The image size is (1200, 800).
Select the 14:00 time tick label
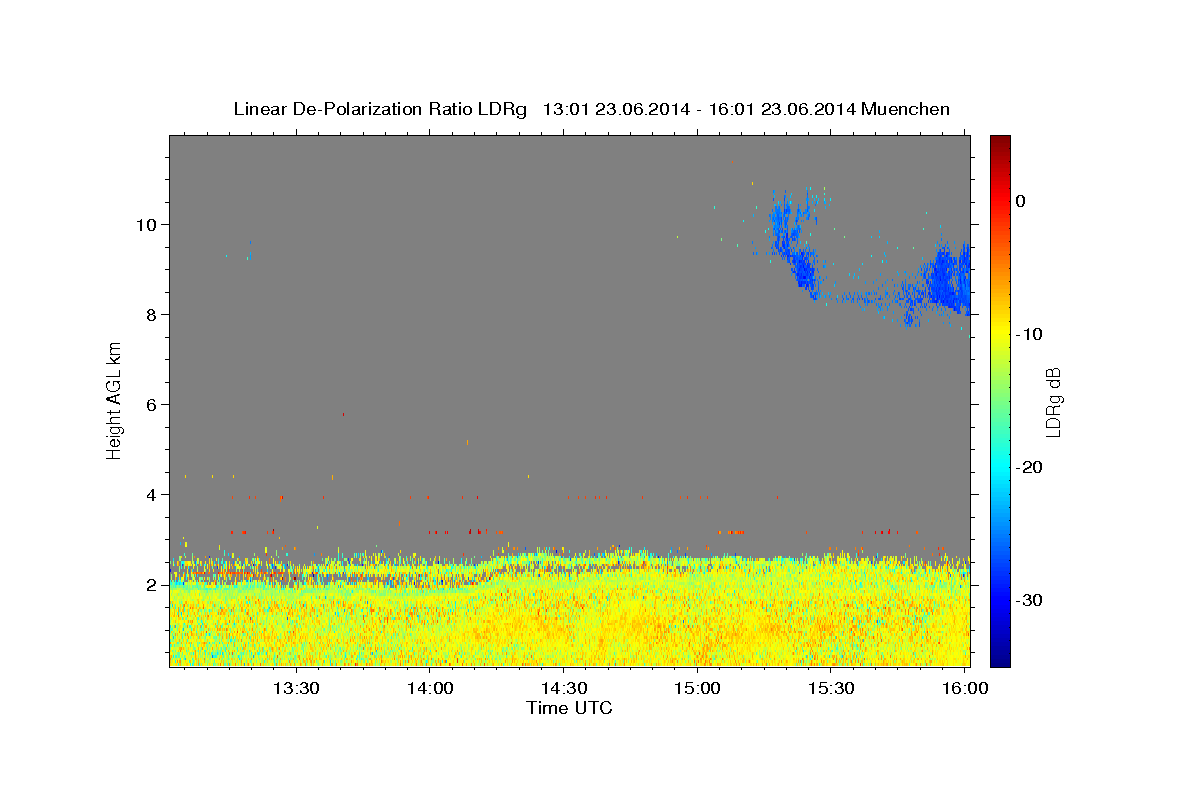coord(431,689)
